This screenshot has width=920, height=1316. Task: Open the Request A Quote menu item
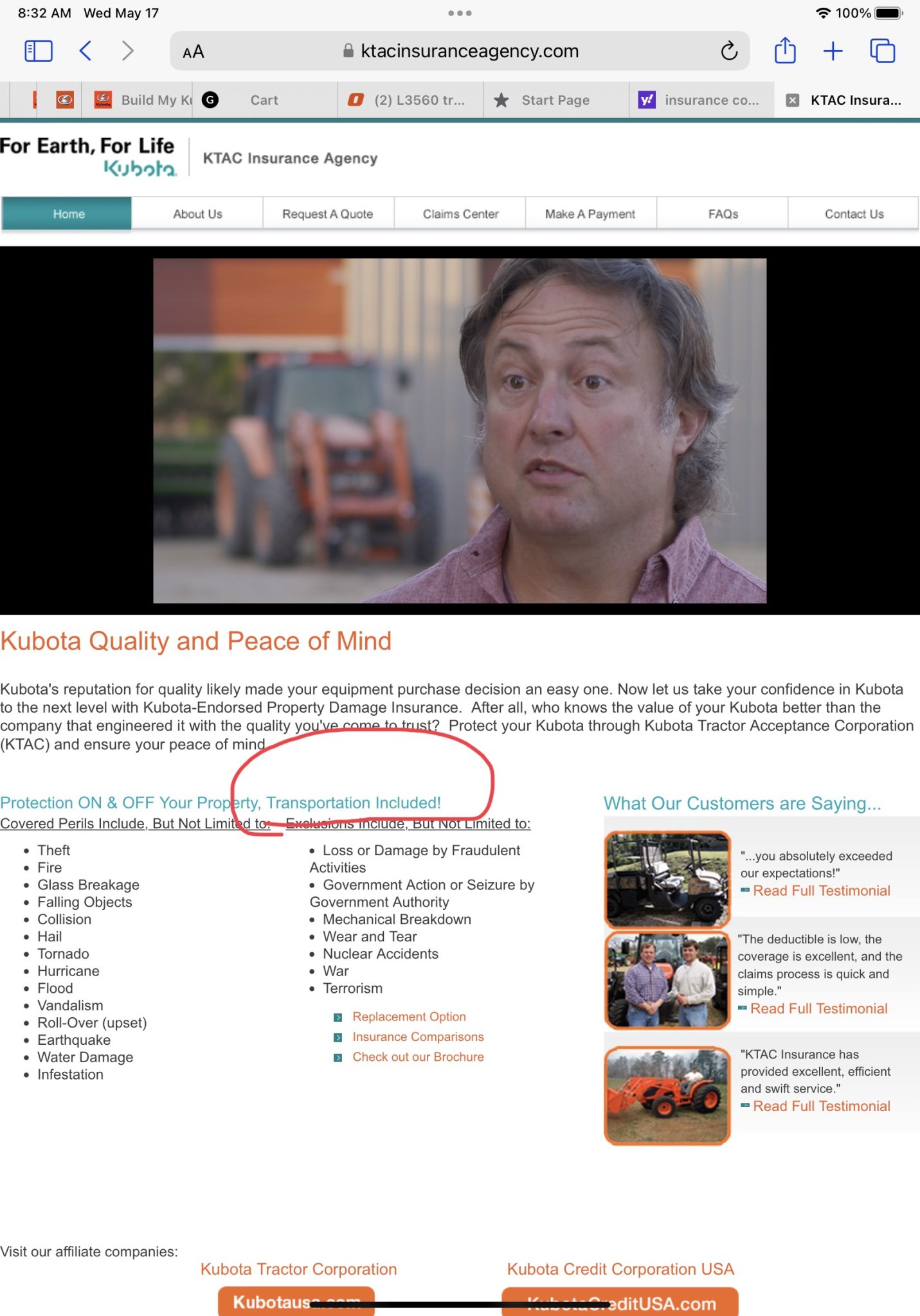click(x=328, y=214)
